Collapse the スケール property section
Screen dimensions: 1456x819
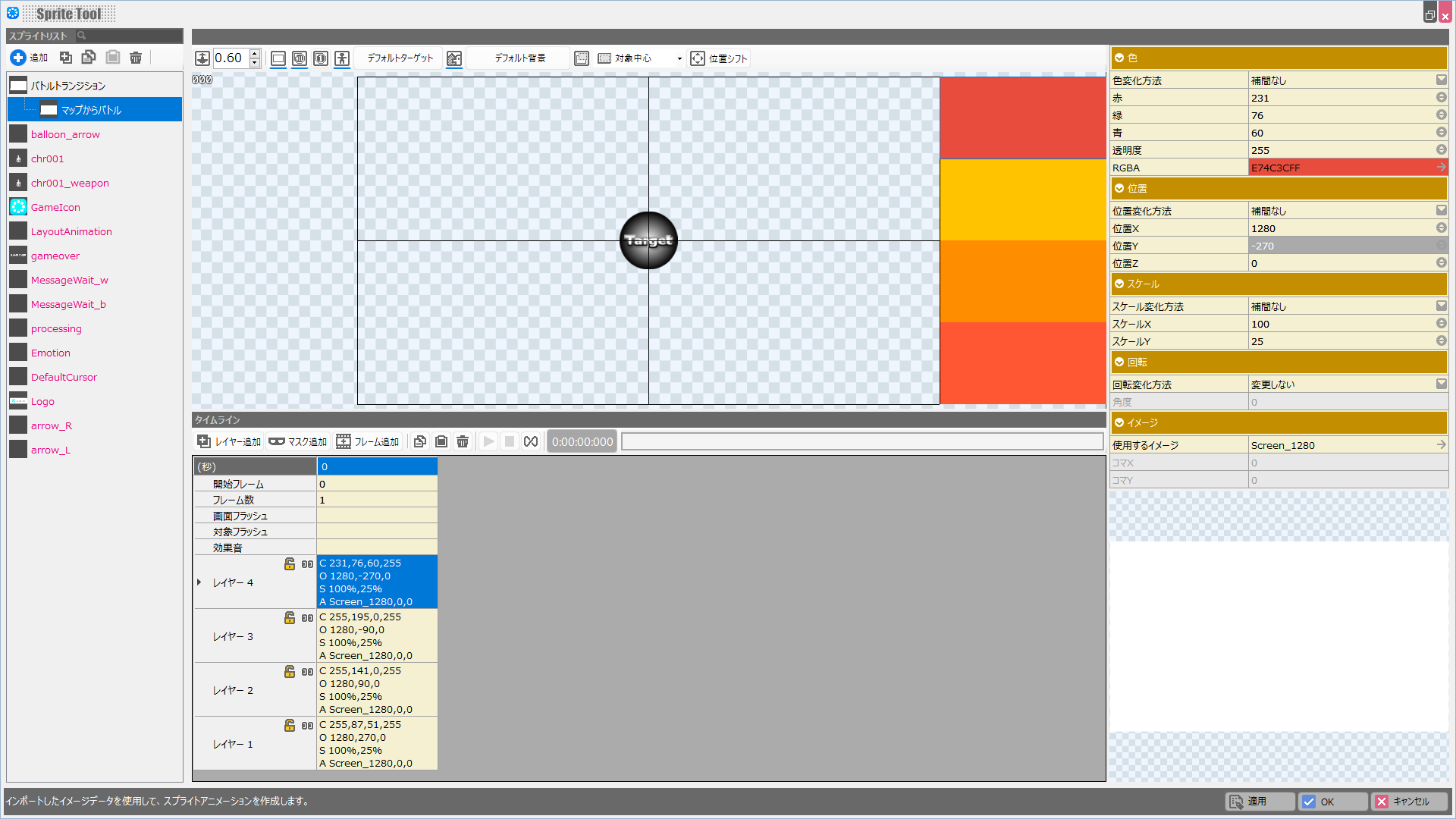pyautogui.click(x=1119, y=284)
